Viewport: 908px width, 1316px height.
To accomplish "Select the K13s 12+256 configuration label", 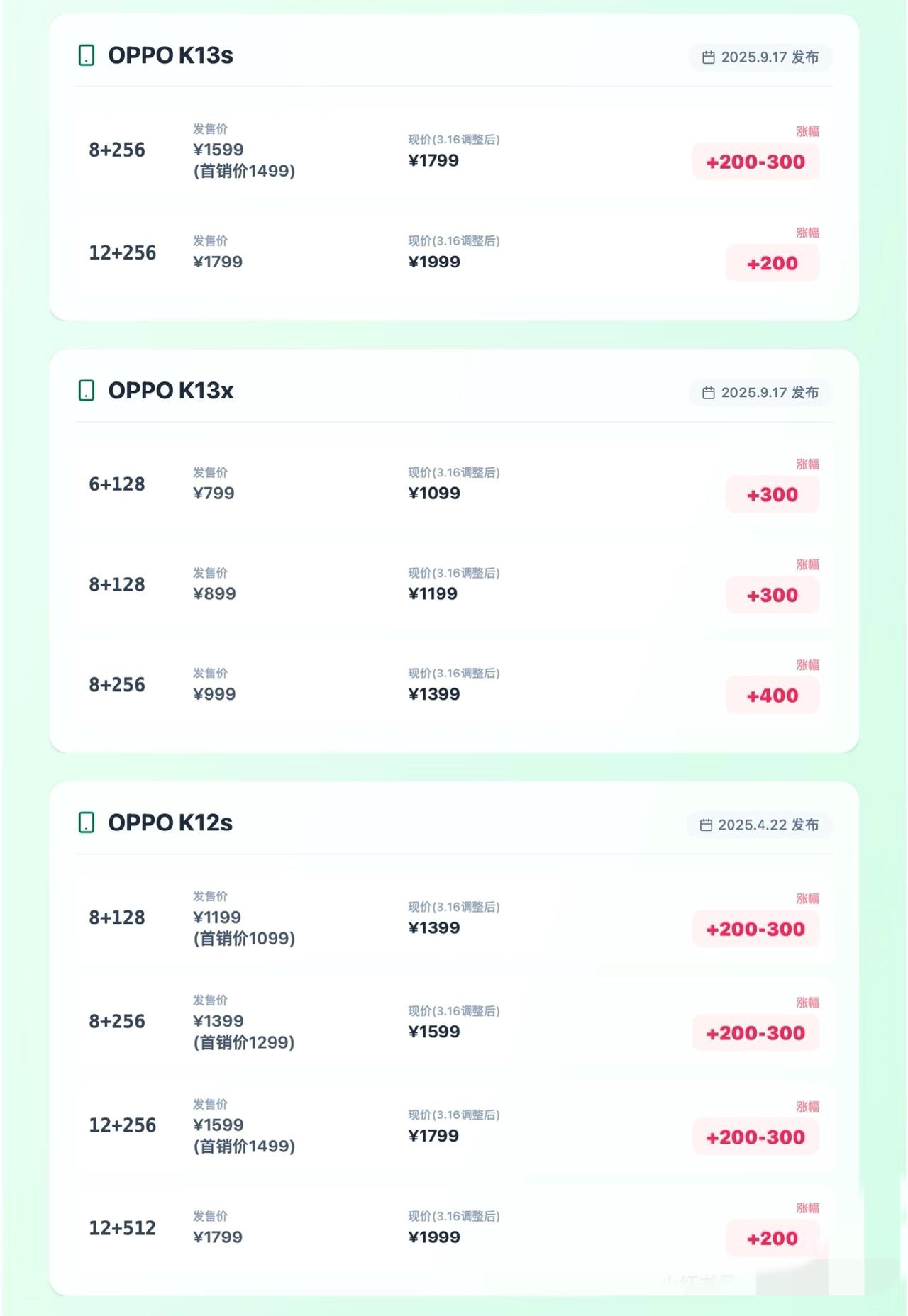I will pyautogui.click(x=122, y=253).
